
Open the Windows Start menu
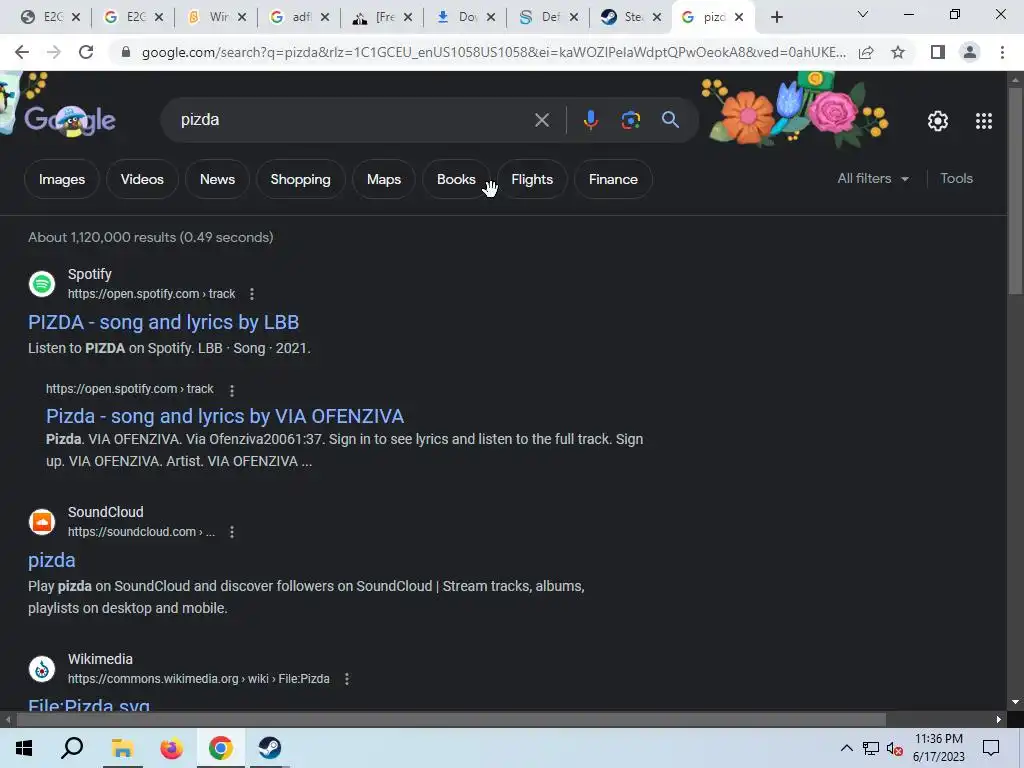(x=24, y=748)
